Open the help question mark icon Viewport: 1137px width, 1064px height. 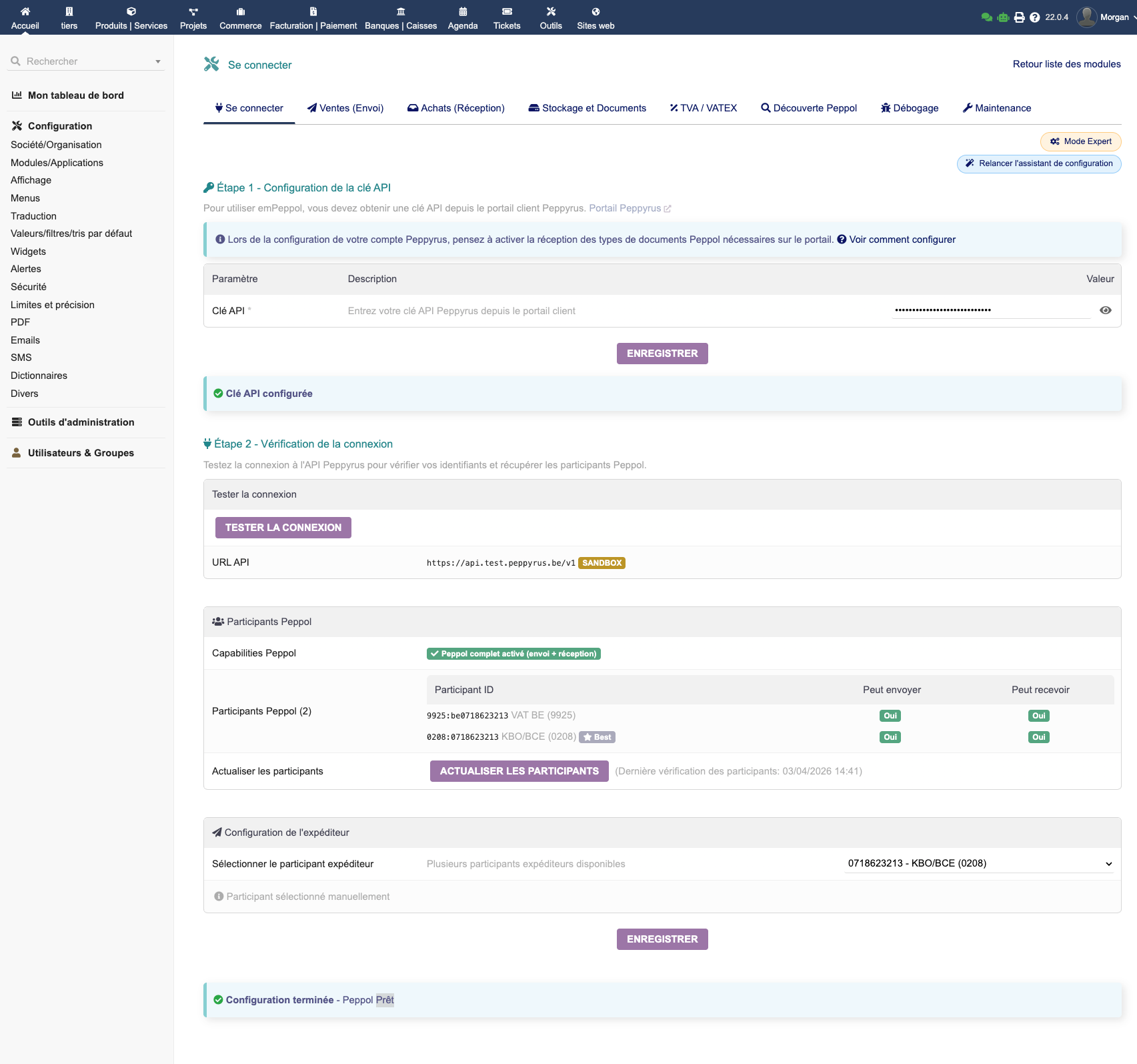coord(1034,17)
